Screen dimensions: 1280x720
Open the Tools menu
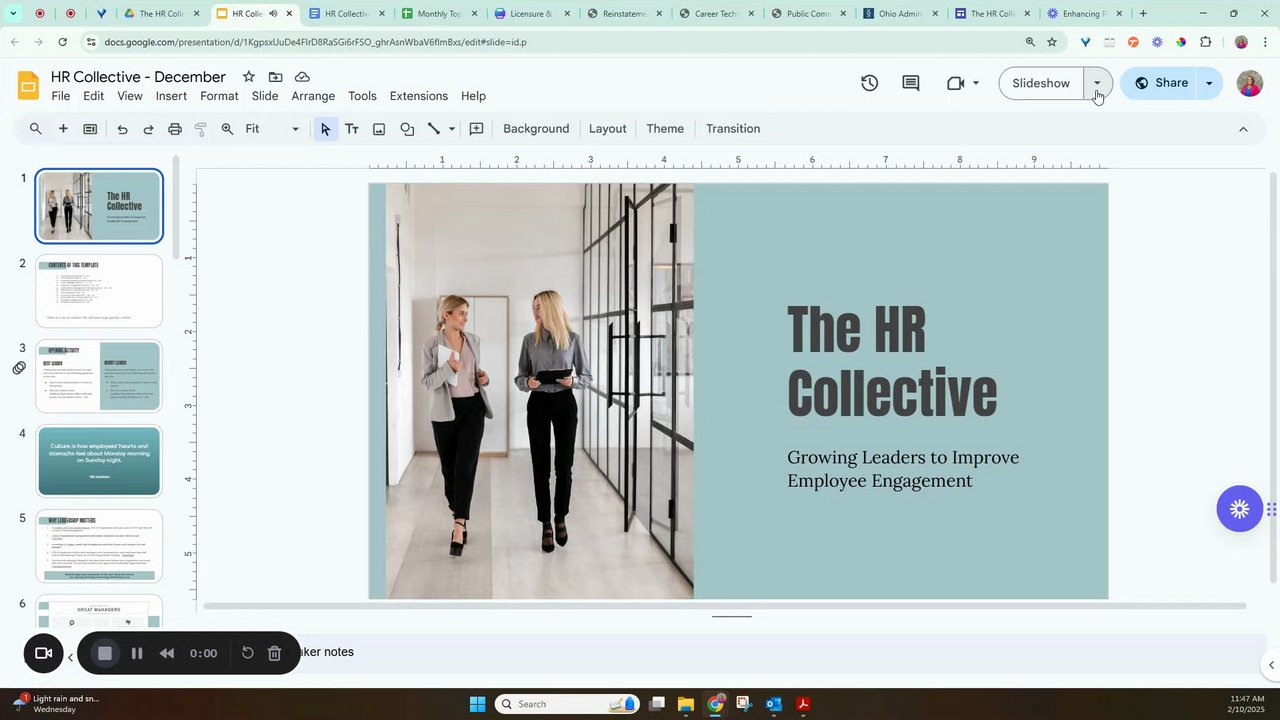tap(362, 96)
